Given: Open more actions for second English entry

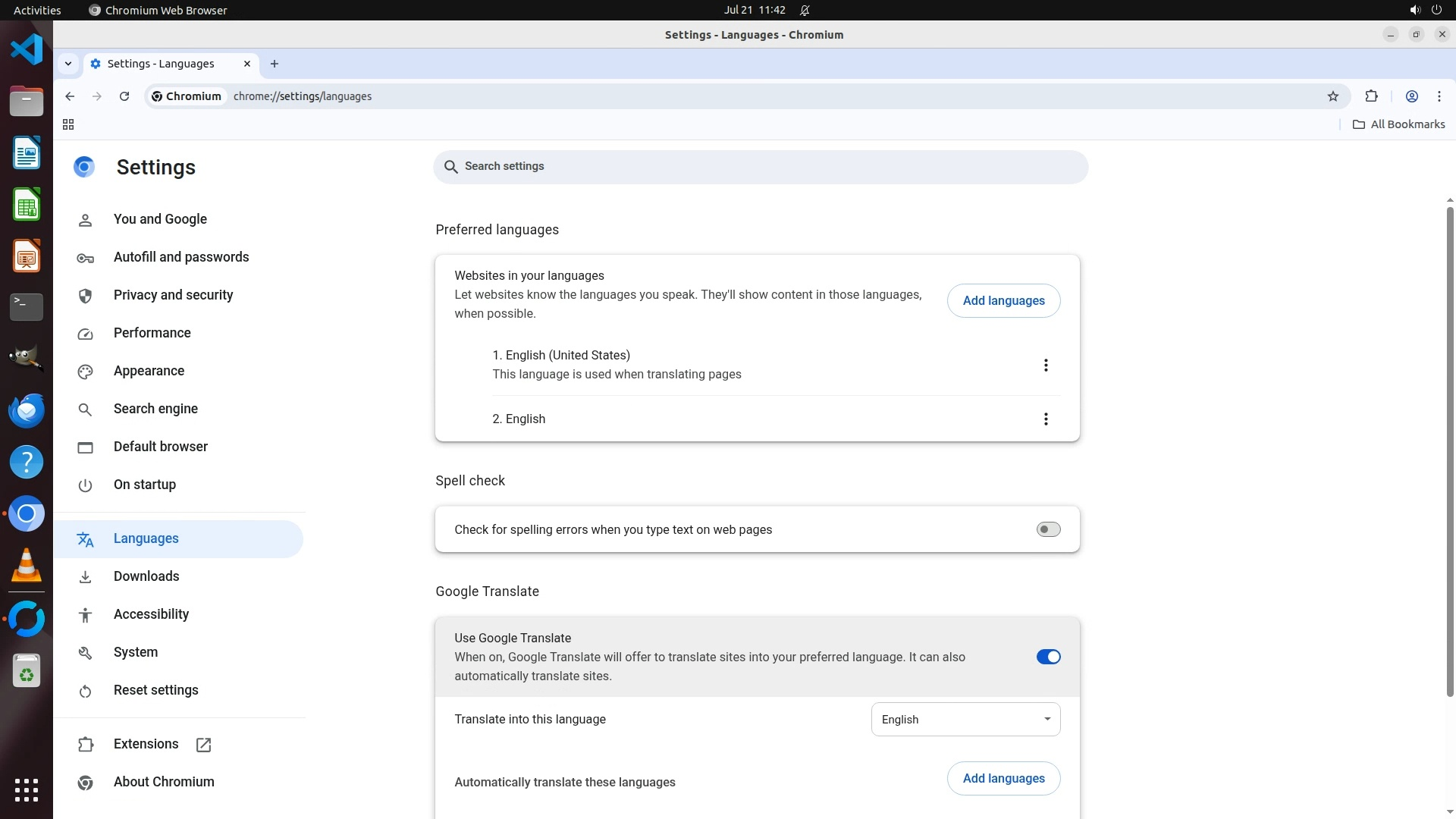Looking at the screenshot, I should pos(1045,419).
